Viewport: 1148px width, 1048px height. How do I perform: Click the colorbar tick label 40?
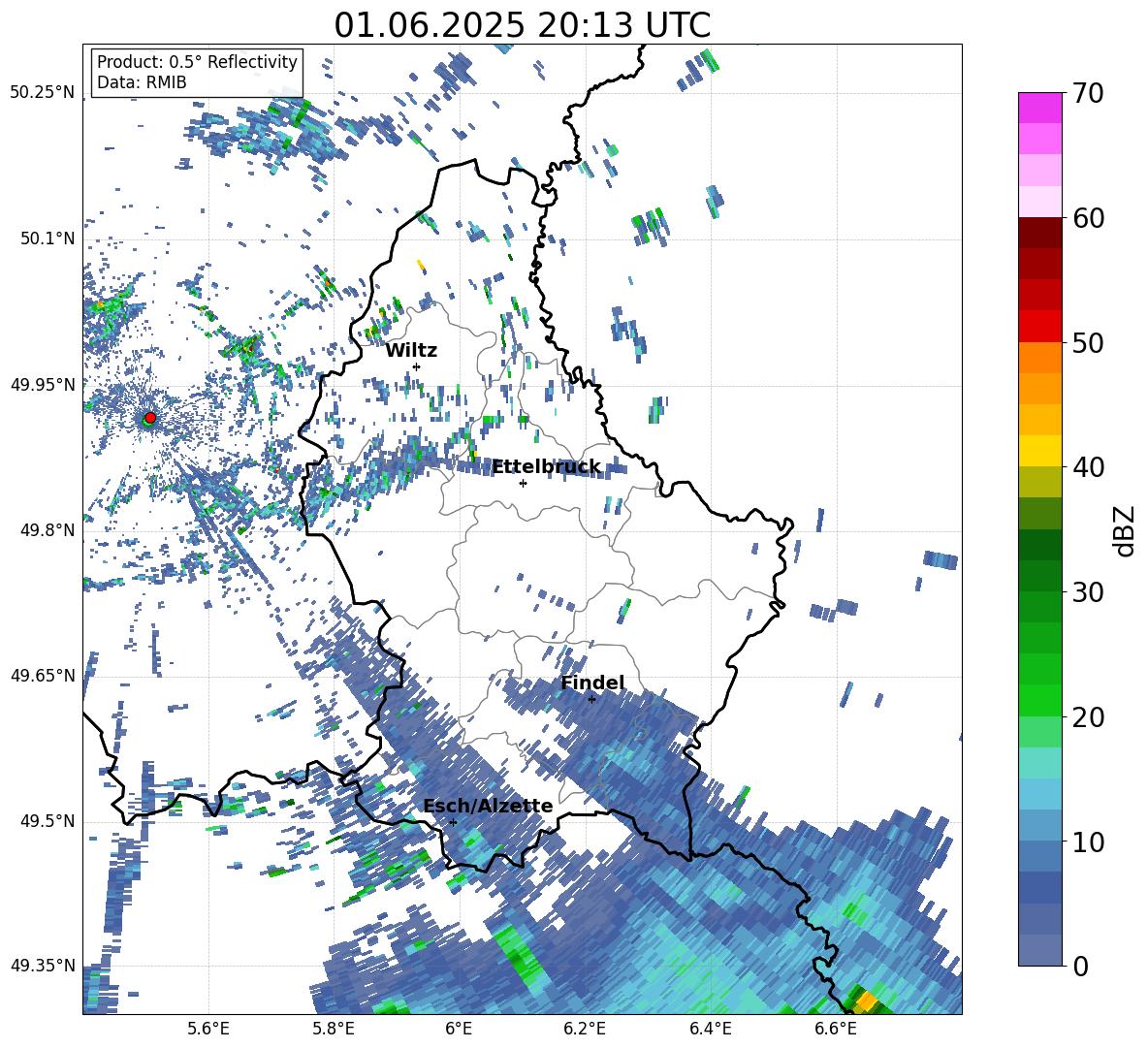[1088, 467]
